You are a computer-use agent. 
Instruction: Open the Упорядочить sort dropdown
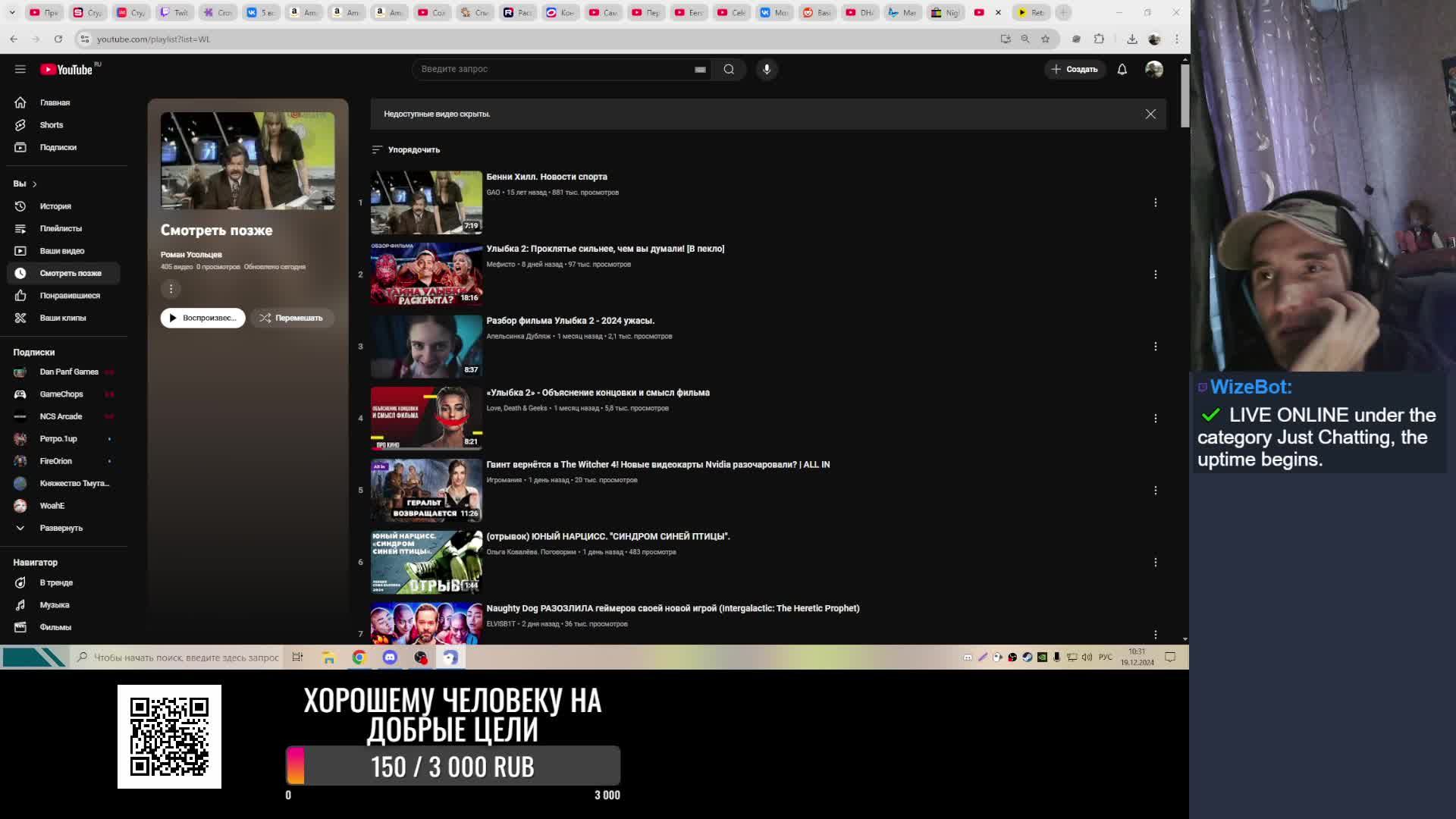(406, 149)
